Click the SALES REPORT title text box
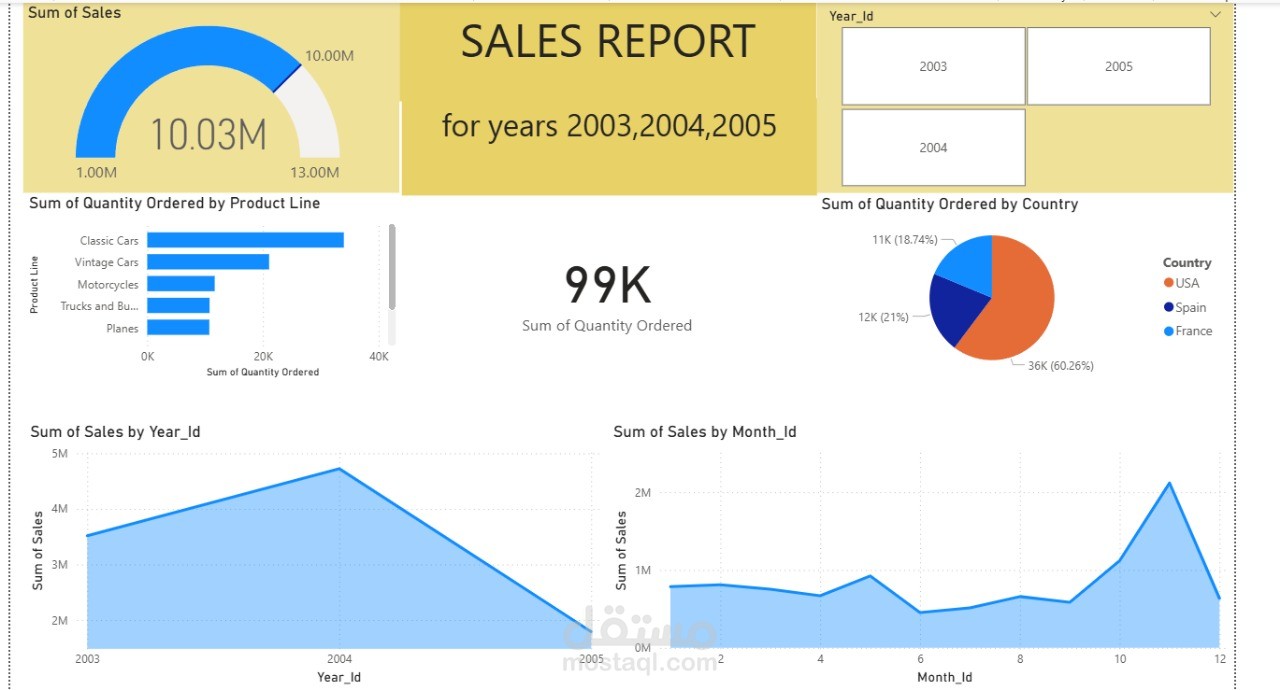This screenshot has height=690, width=1280. [x=607, y=42]
